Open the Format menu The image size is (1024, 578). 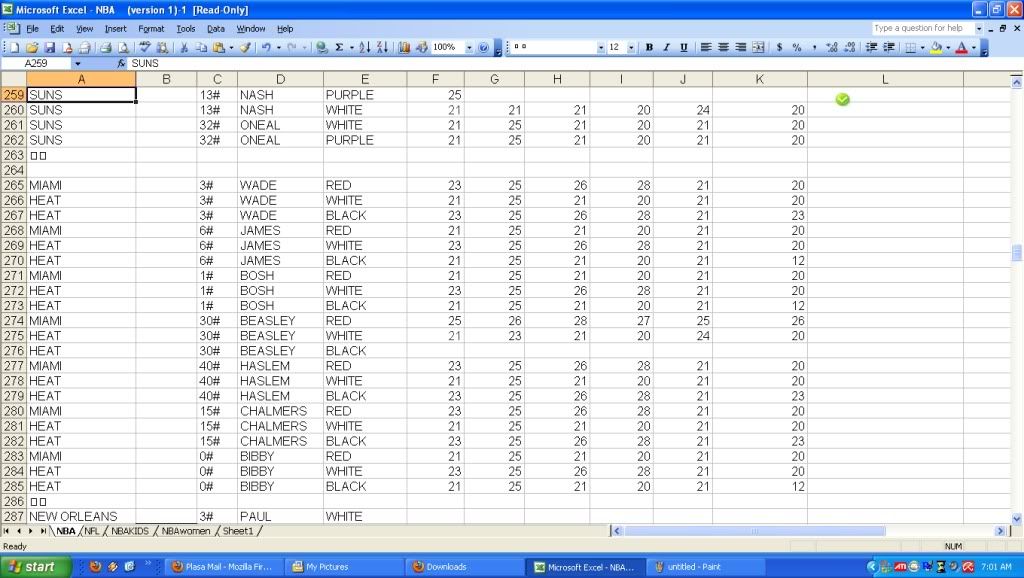point(151,29)
